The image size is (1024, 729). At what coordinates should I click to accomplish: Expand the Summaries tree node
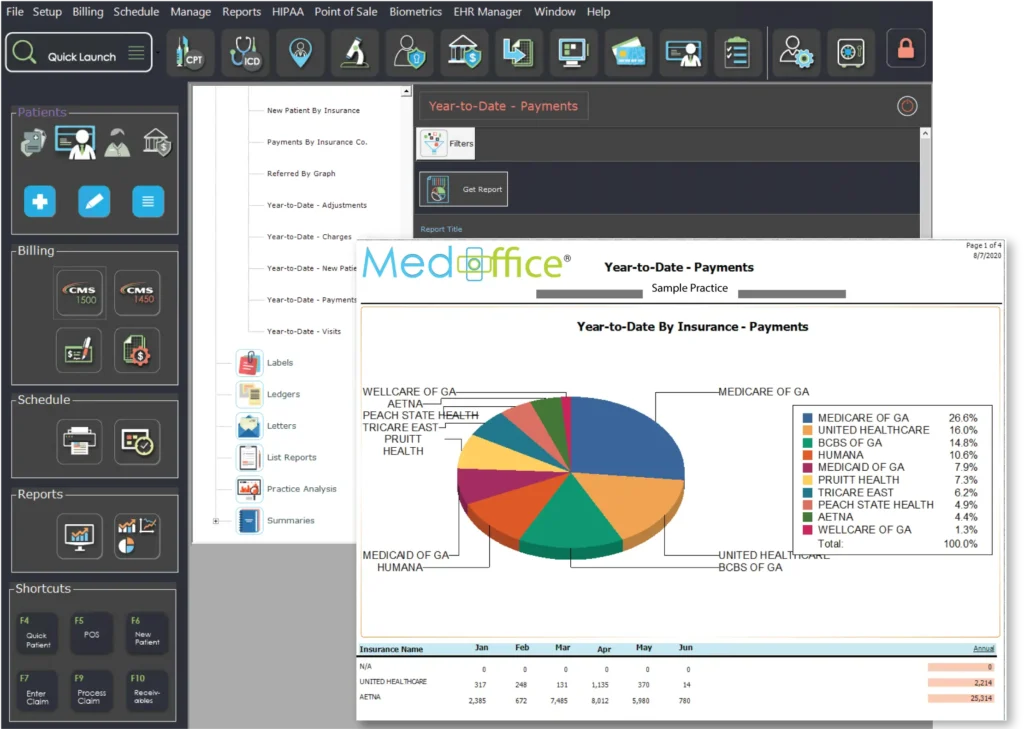tap(215, 521)
